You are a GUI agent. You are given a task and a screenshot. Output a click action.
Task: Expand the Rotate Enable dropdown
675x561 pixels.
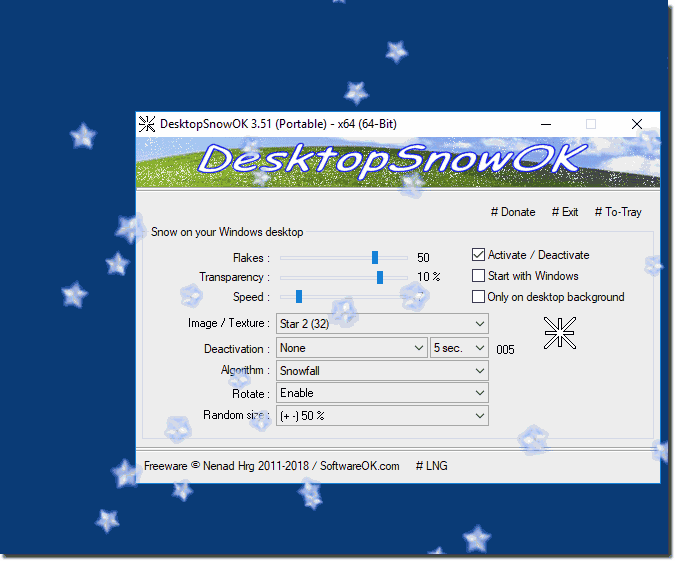[382, 393]
